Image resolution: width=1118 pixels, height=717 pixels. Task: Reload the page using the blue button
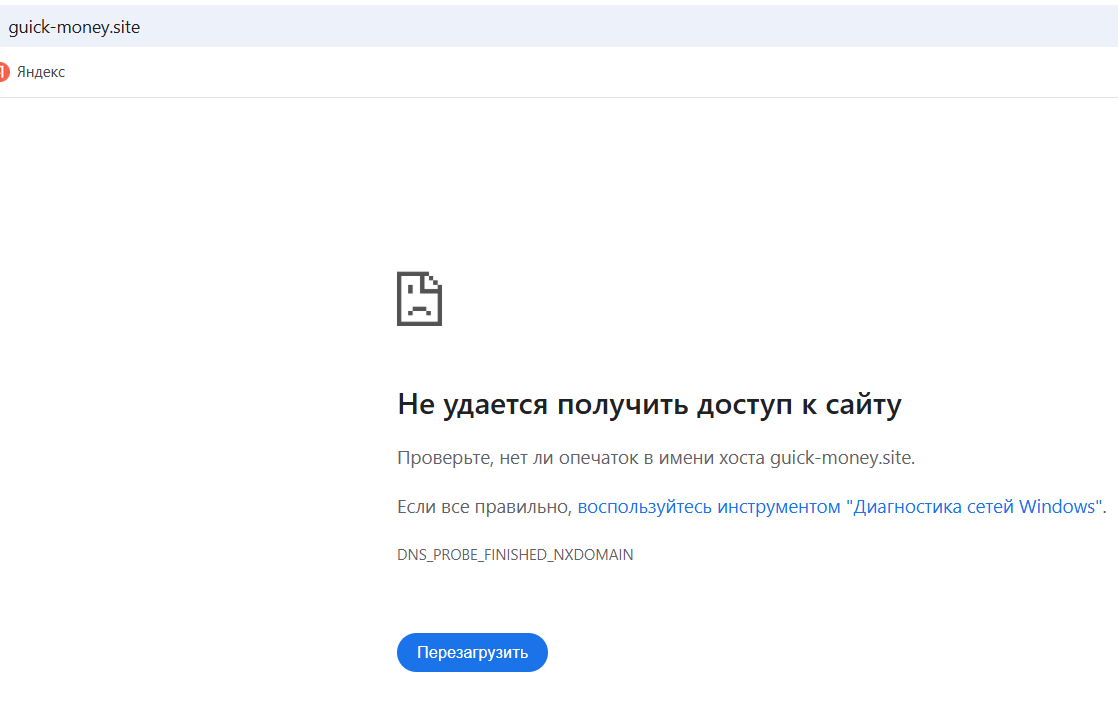(x=472, y=652)
